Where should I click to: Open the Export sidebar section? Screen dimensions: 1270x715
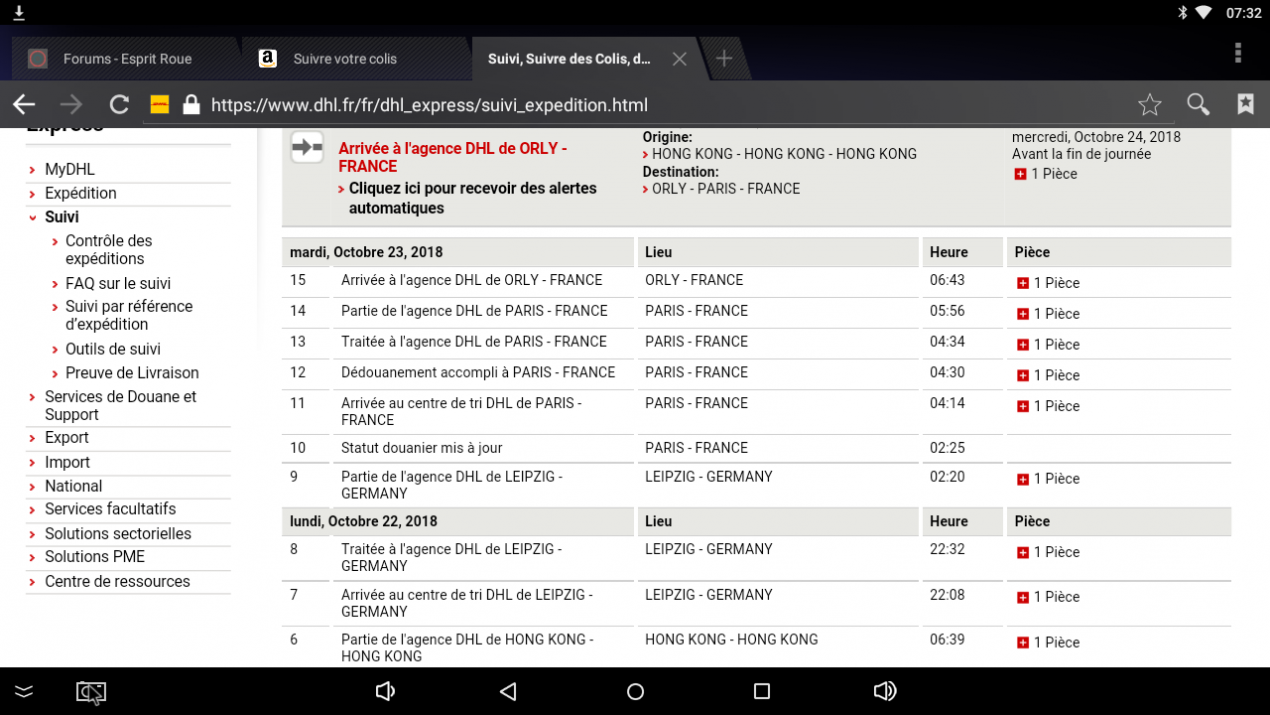click(x=67, y=438)
